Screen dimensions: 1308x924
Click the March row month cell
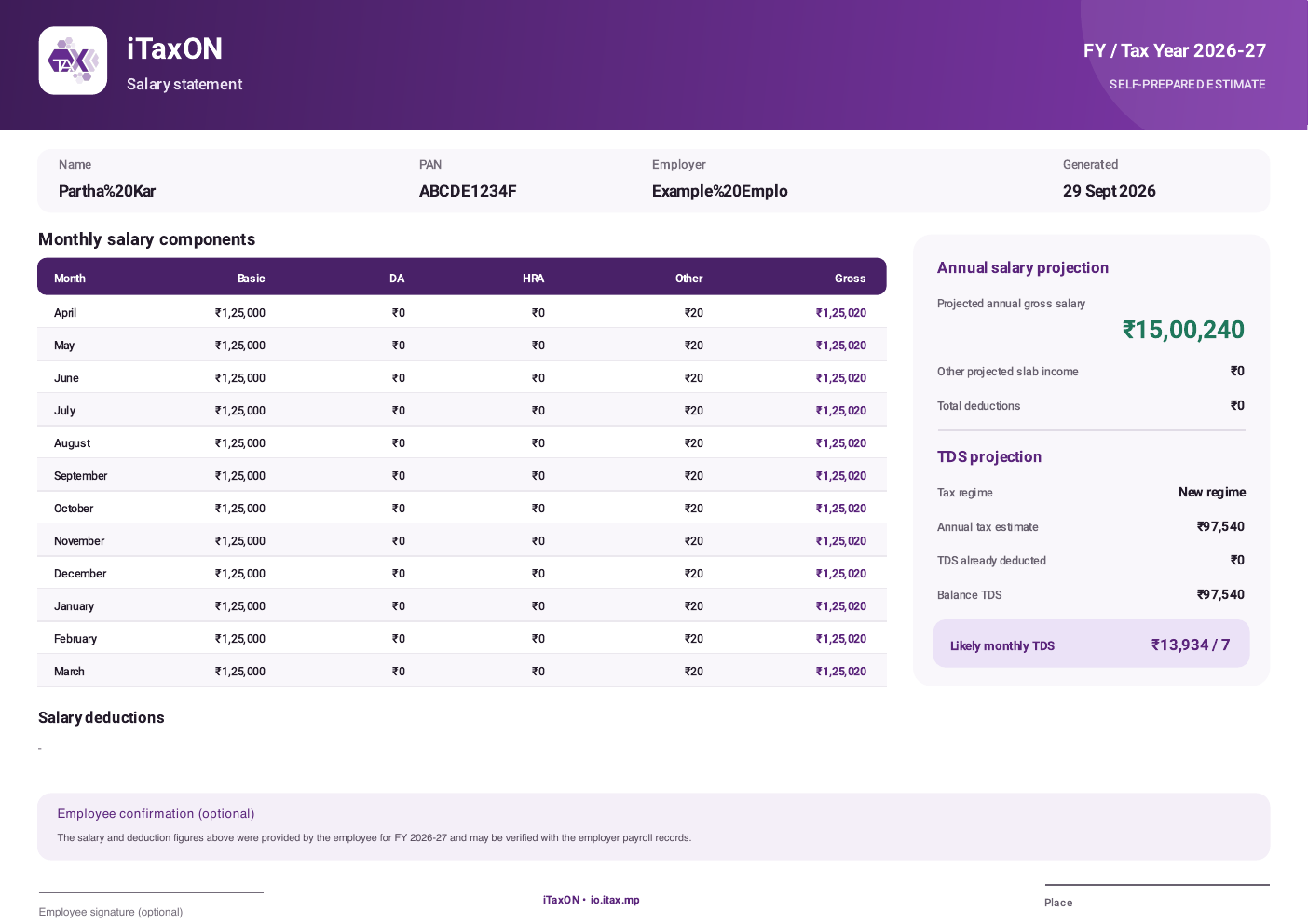(x=69, y=672)
